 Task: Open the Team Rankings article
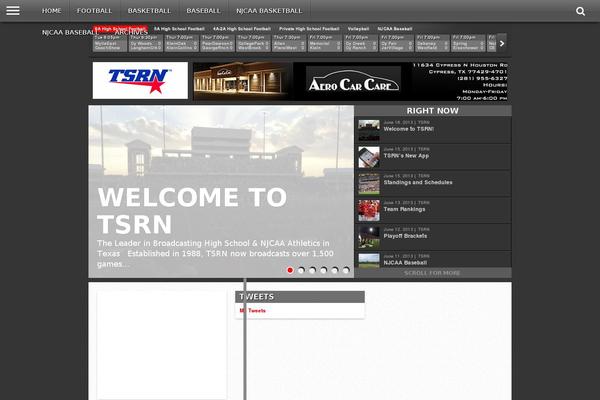tap(404, 209)
